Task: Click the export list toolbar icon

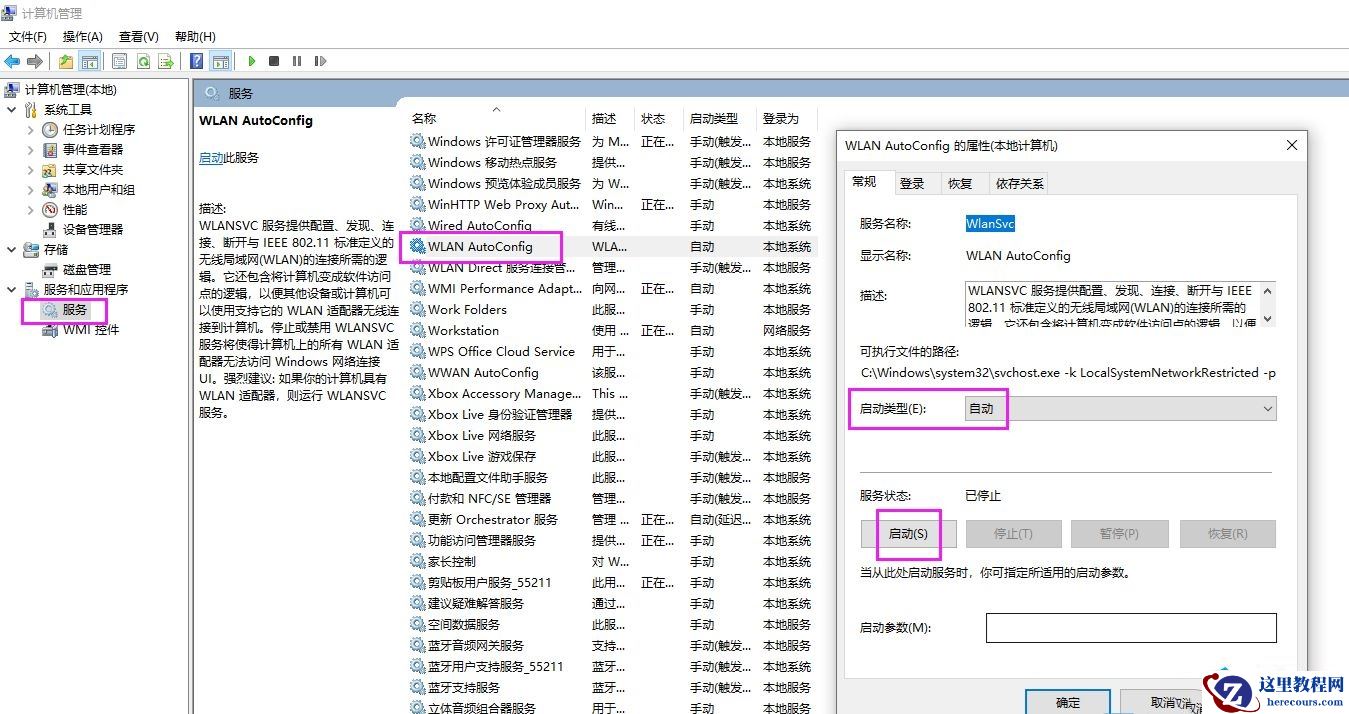Action: [x=164, y=60]
